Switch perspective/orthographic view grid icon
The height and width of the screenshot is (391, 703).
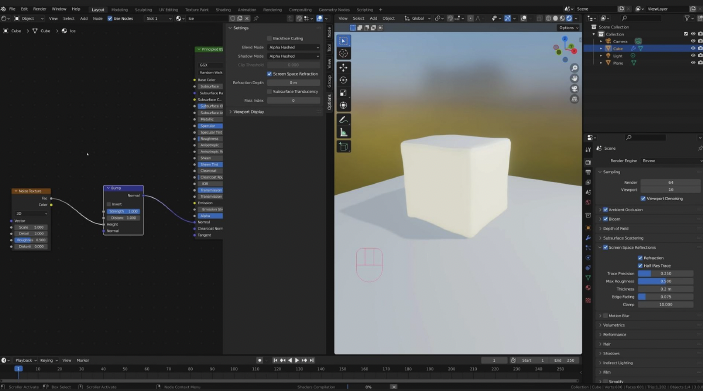(x=574, y=99)
